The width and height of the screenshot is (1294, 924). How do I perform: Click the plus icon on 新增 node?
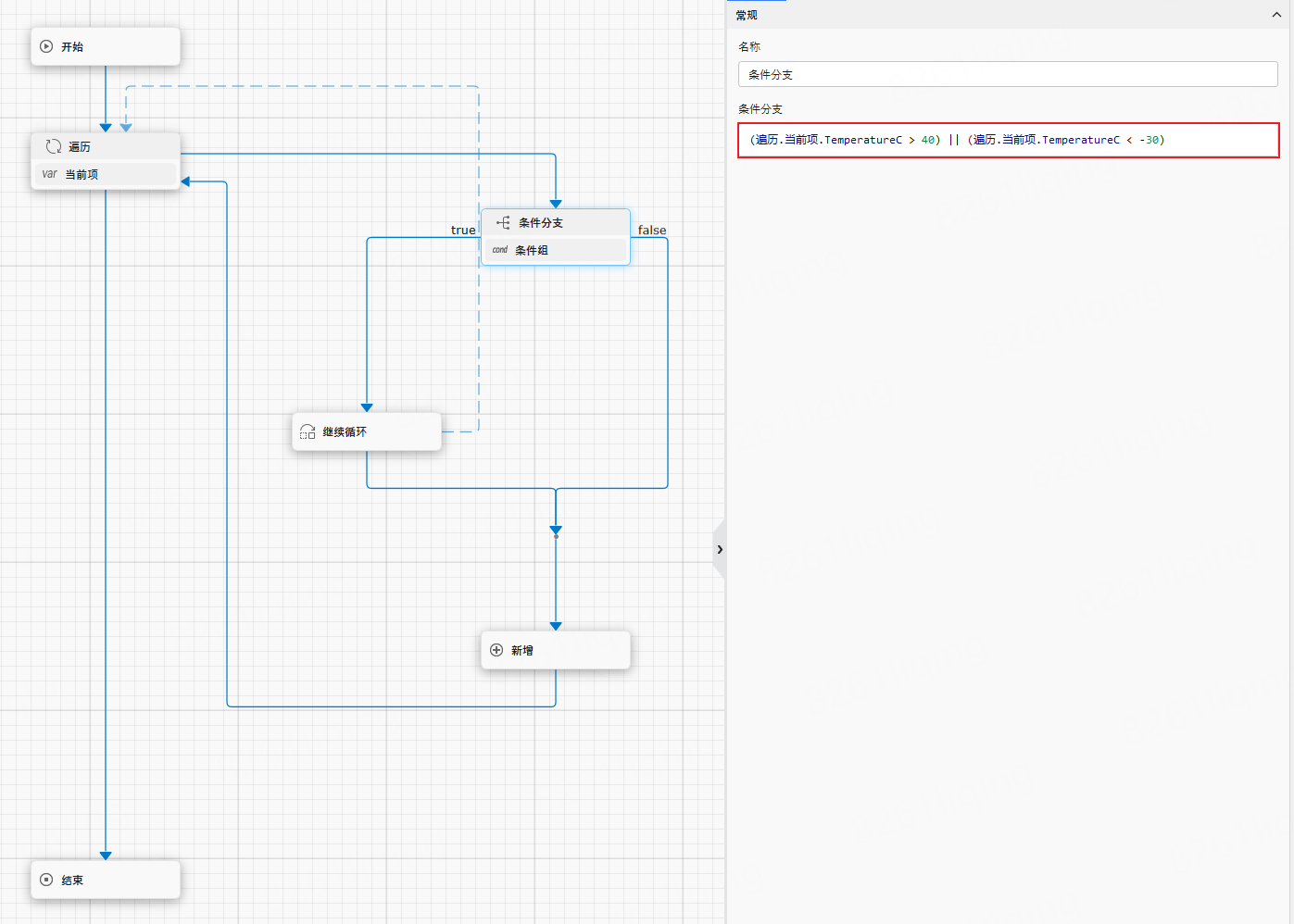[x=496, y=650]
